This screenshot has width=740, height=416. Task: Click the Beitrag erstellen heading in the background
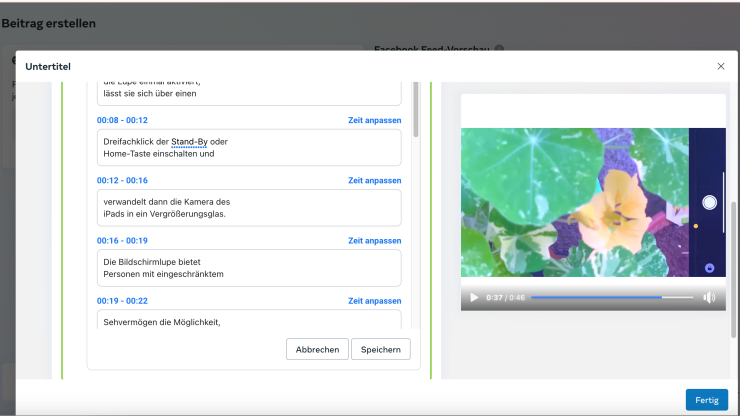49,23
